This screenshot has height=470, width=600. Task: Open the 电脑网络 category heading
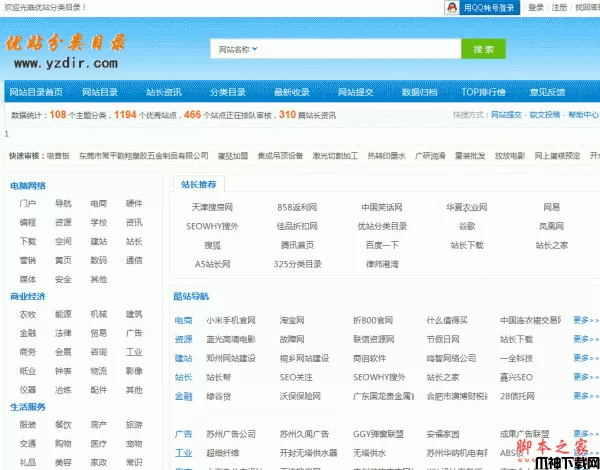28,186
